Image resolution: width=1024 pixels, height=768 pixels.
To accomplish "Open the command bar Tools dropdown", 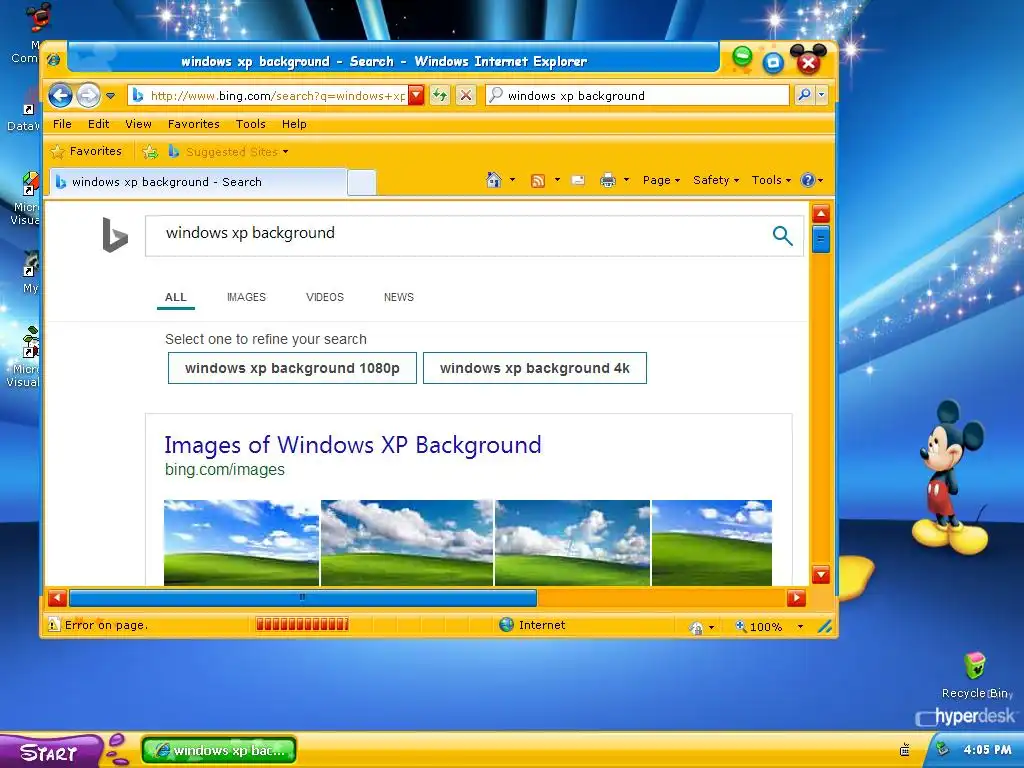I will pos(771,180).
